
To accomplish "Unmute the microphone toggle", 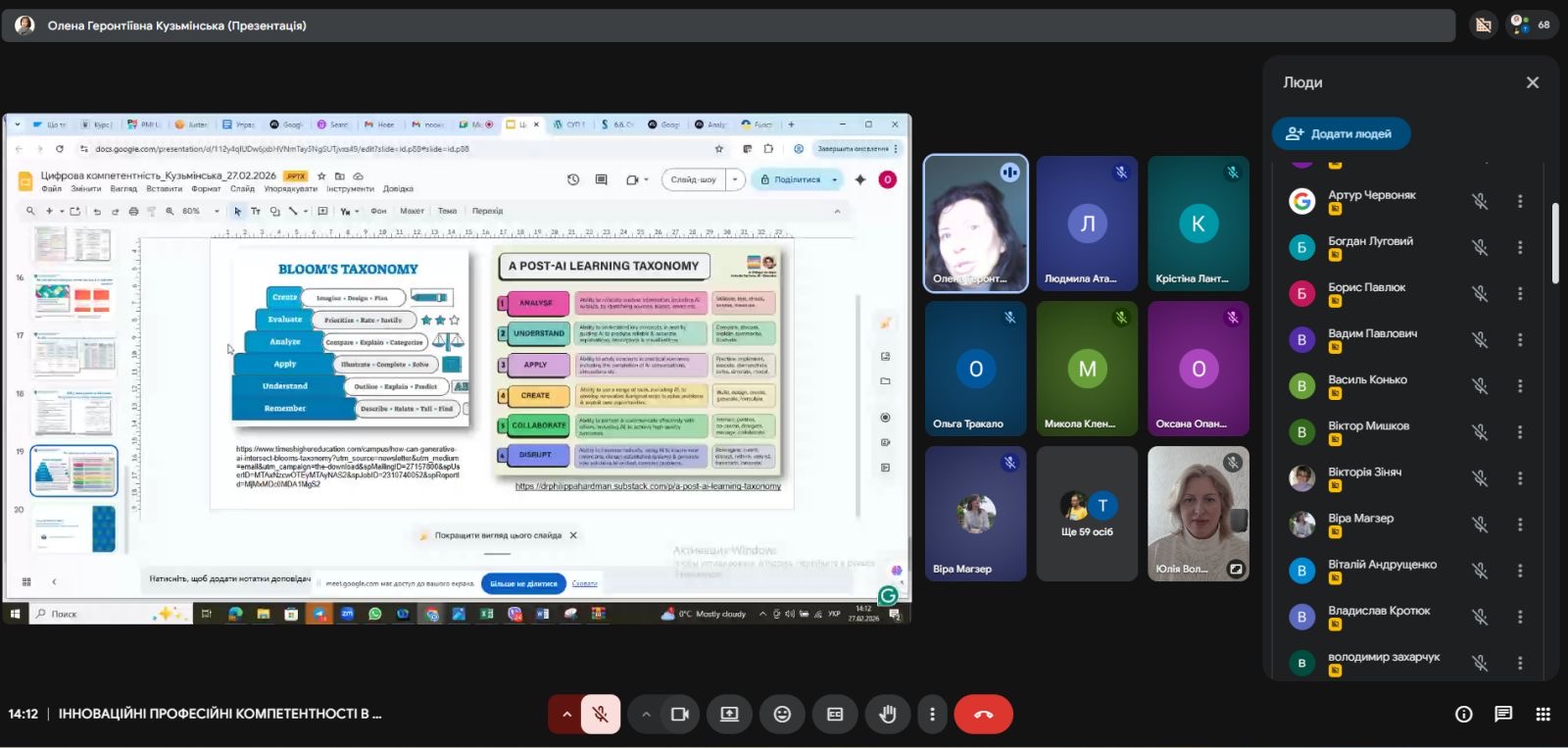I will [x=601, y=715].
